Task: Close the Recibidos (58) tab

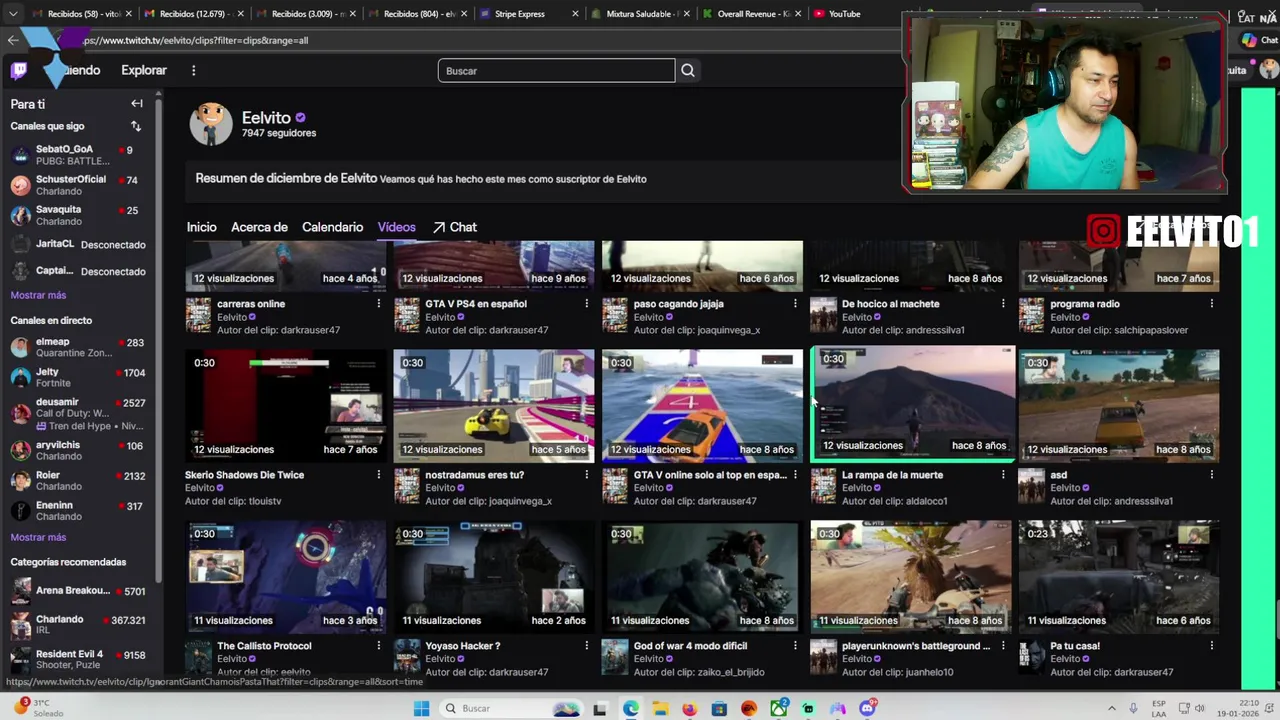Action: (x=128, y=14)
